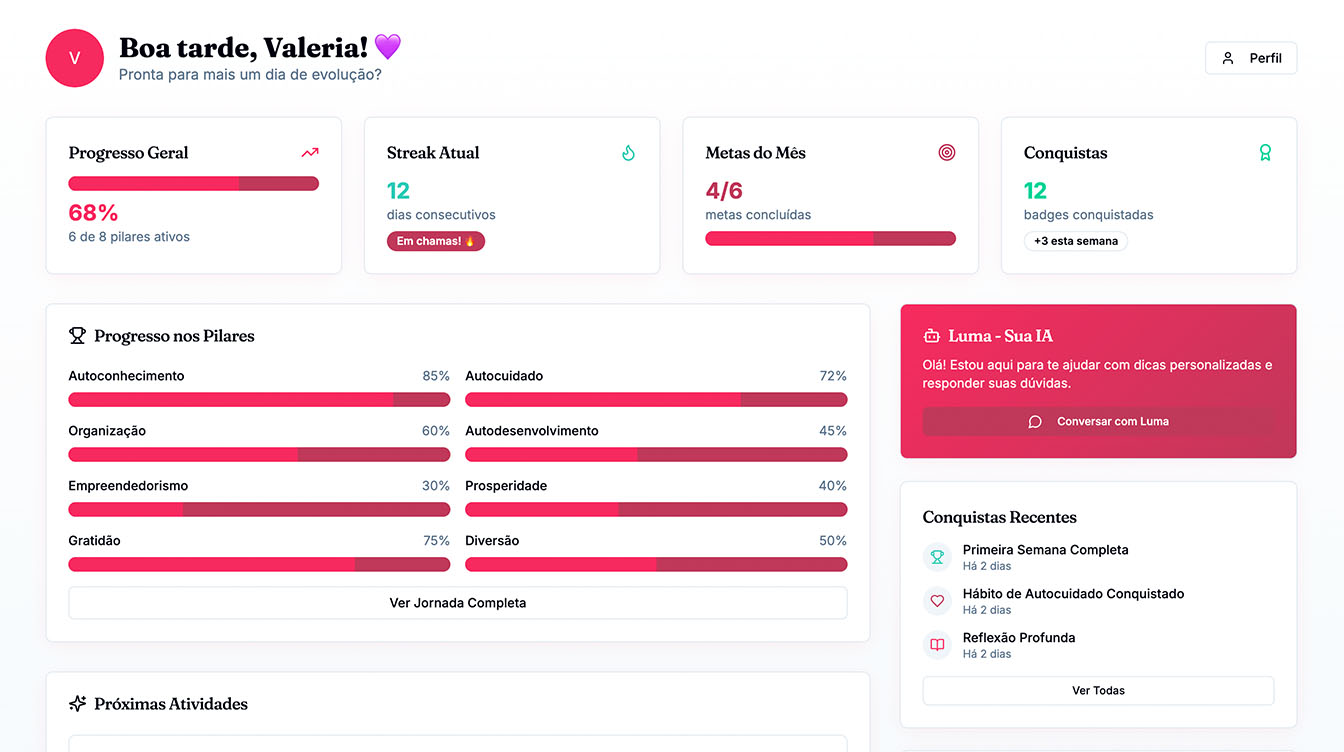Click Ver Todas in Conquistas Recentes

point(1098,690)
